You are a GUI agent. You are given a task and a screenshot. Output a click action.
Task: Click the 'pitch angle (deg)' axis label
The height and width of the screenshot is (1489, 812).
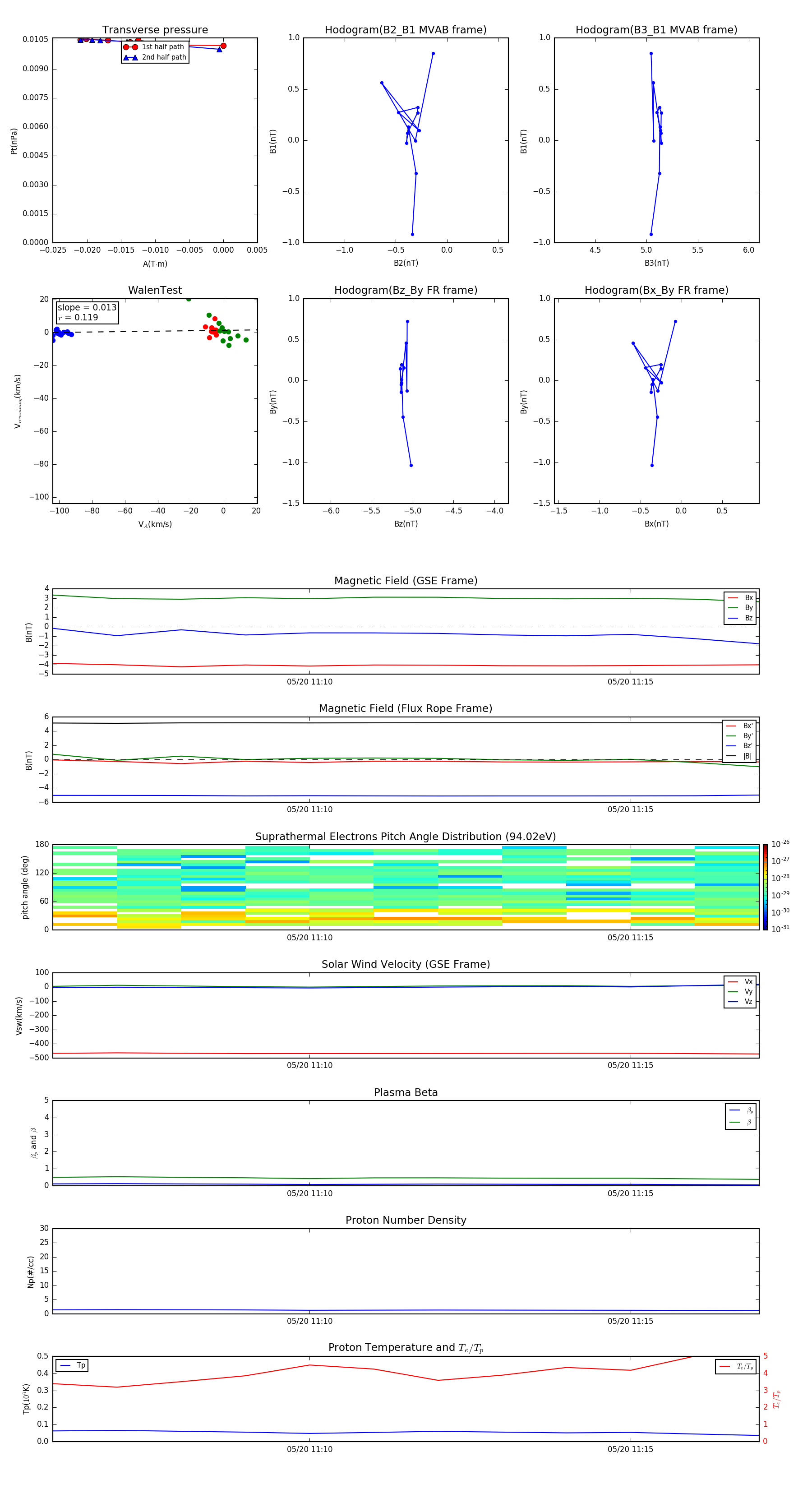coord(25,887)
